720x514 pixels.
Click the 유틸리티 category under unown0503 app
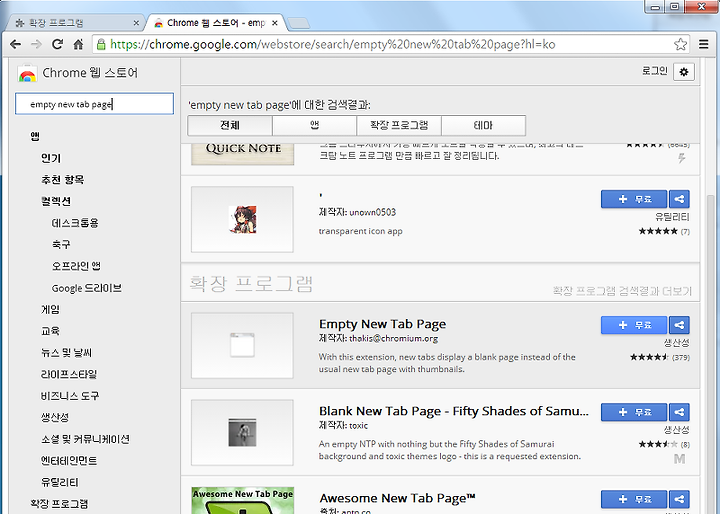(672, 217)
